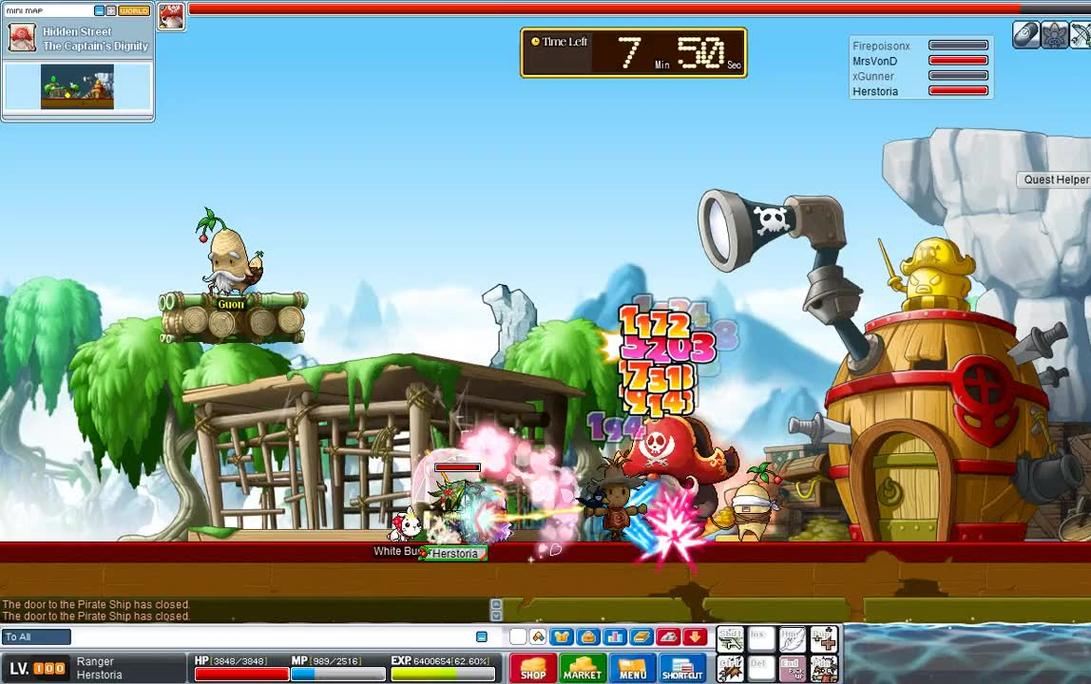1091x684 pixels.
Task: Toggle the minimap minimize button
Action: coord(99,10)
